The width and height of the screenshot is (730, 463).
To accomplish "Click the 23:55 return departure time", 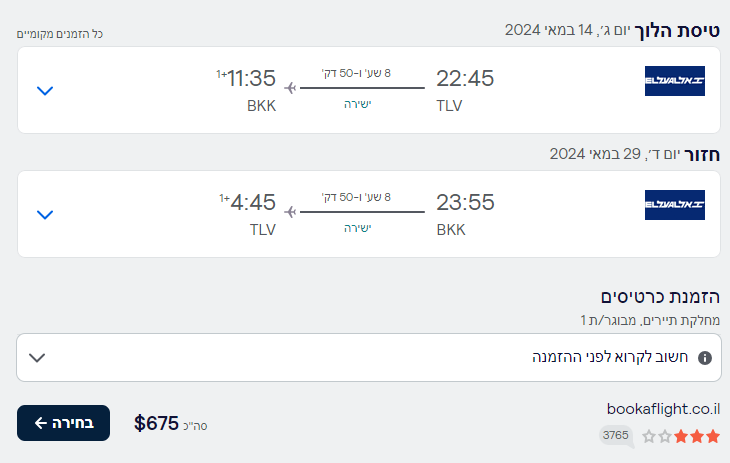I will point(465,203).
